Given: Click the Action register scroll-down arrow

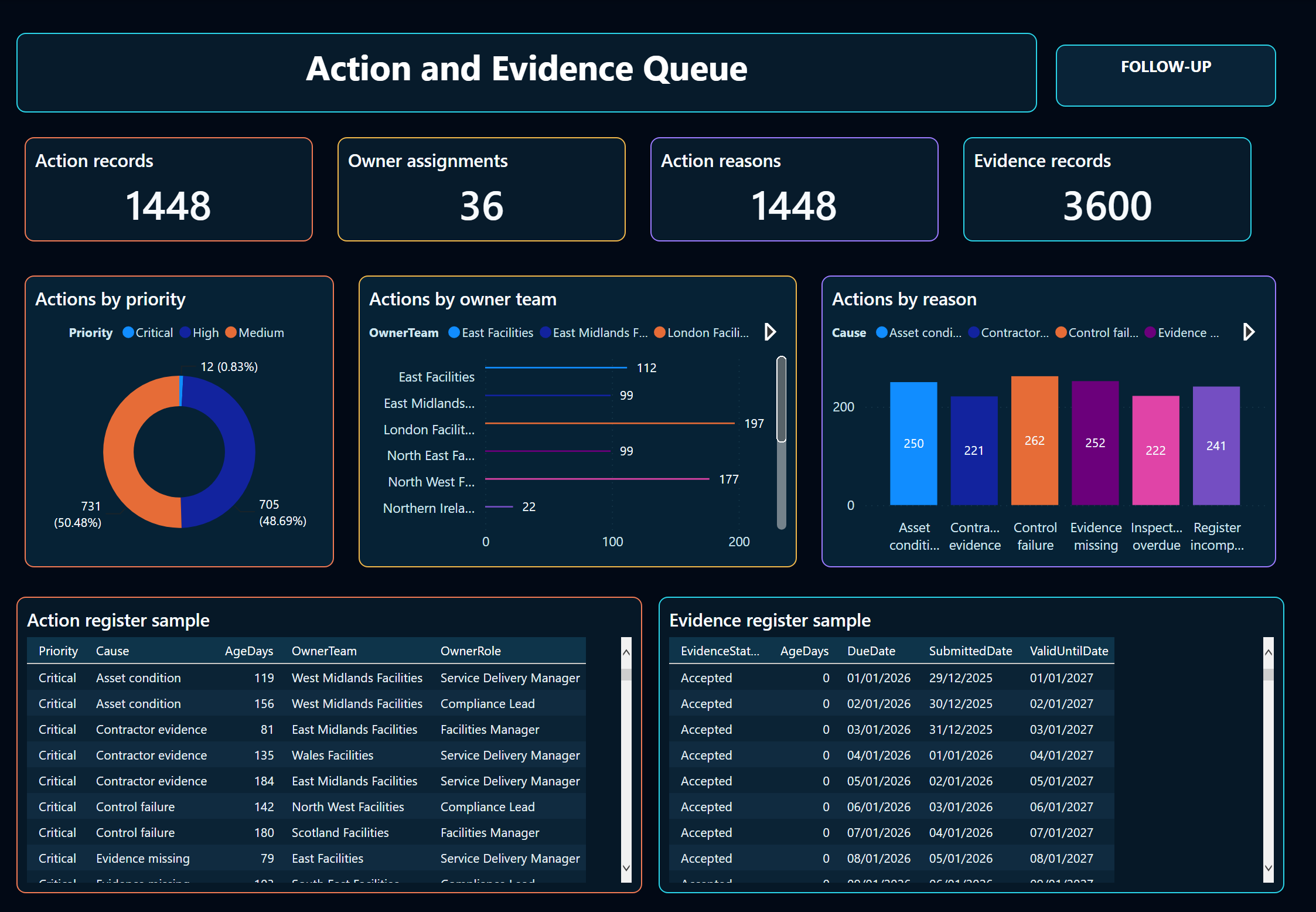Looking at the screenshot, I should point(626,868).
